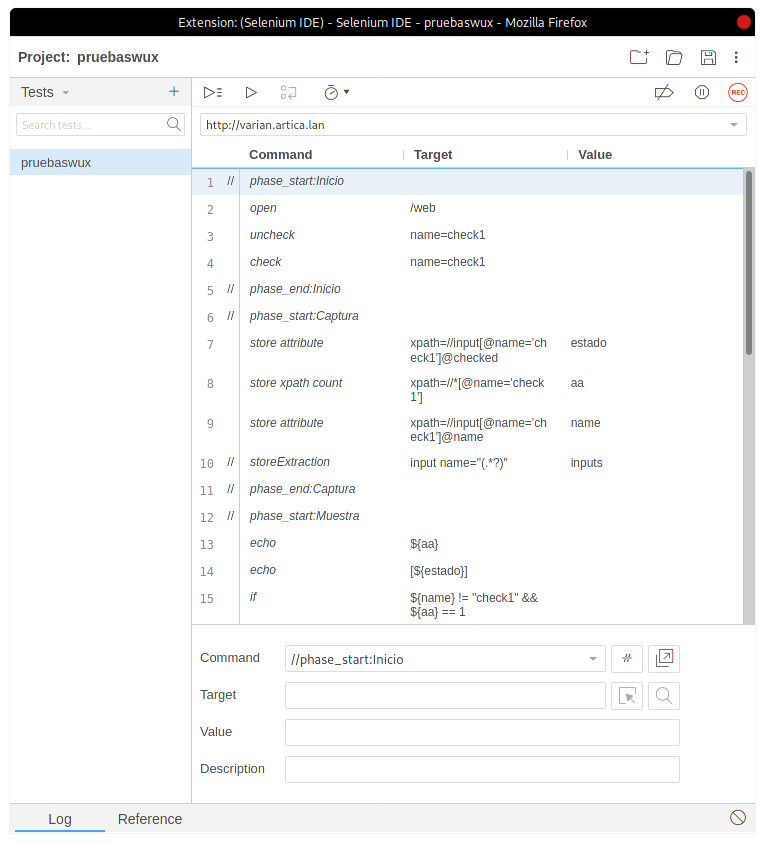Image resolution: width=765 pixels, height=843 pixels.
Task: Start recording with the REC button
Action: tap(738, 92)
